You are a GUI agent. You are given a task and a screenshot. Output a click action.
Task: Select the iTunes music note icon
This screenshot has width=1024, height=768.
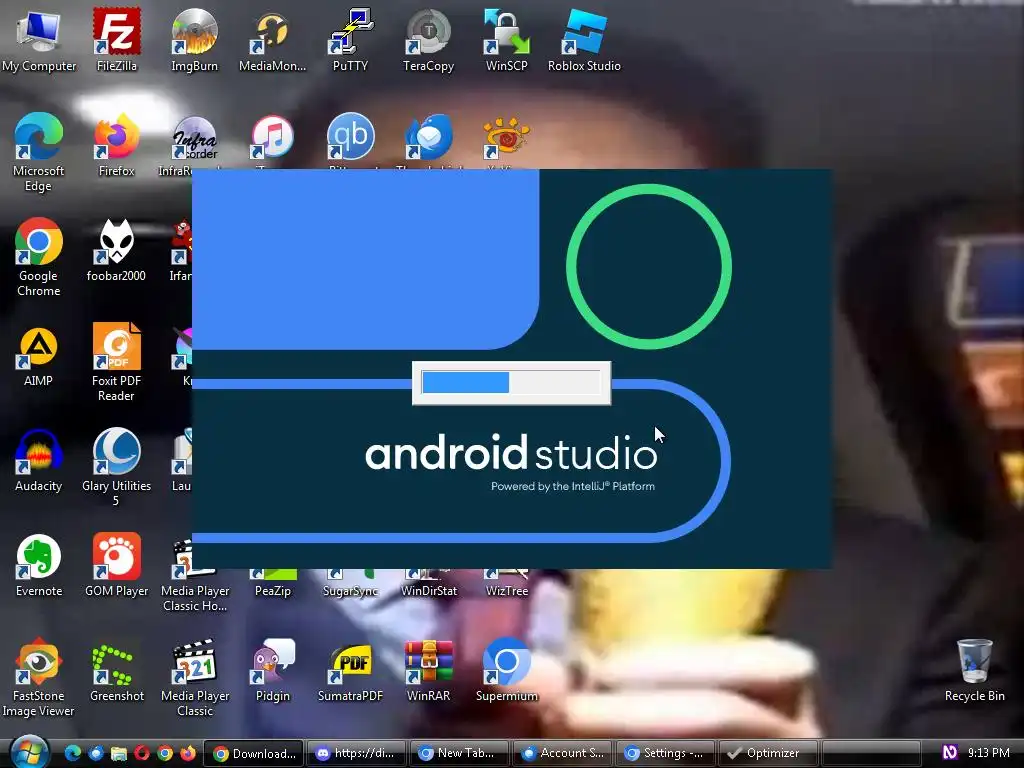click(272, 137)
